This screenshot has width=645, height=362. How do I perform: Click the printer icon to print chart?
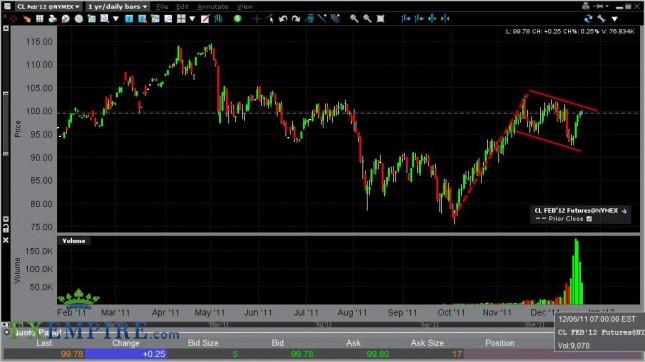tap(53, 19)
